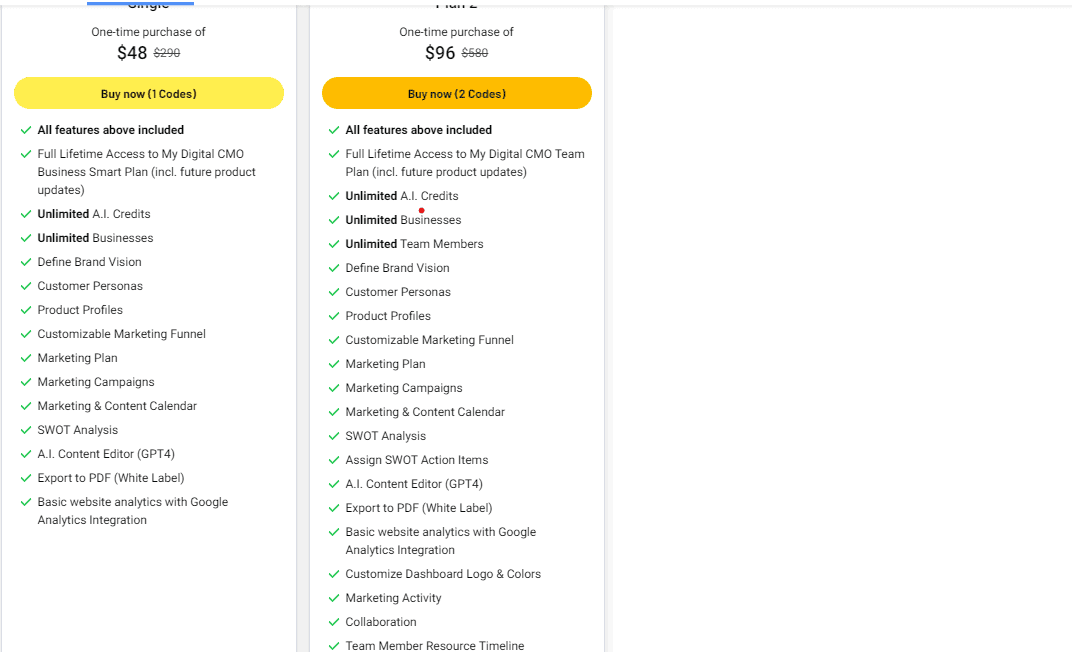Image resolution: width=1072 pixels, height=652 pixels.
Task: Click the checkmark beside A.I. Content Editor (GPT4)
Action: pyautogui.click(x=26, y=454)
